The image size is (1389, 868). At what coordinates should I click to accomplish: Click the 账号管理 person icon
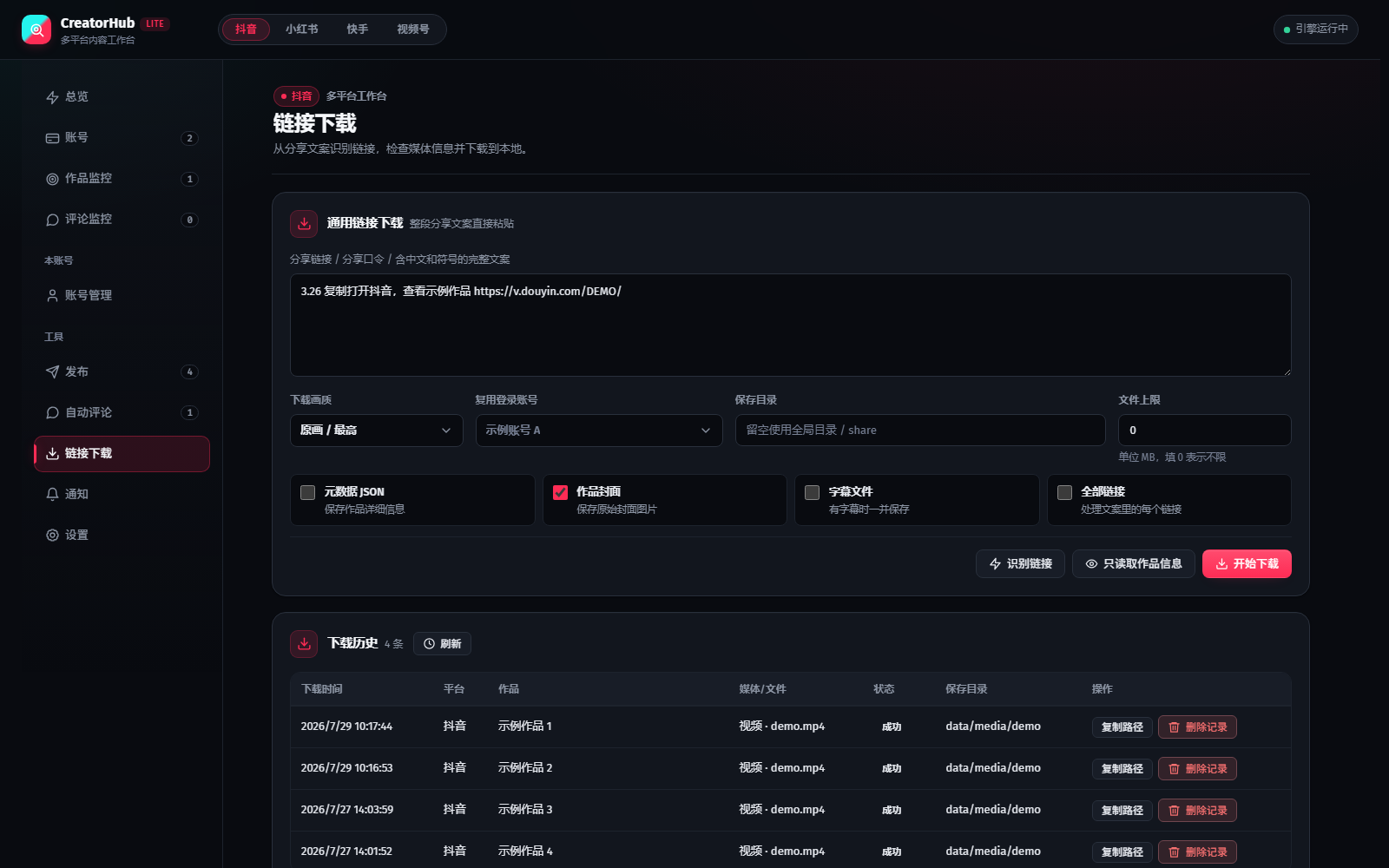point(52,296)
